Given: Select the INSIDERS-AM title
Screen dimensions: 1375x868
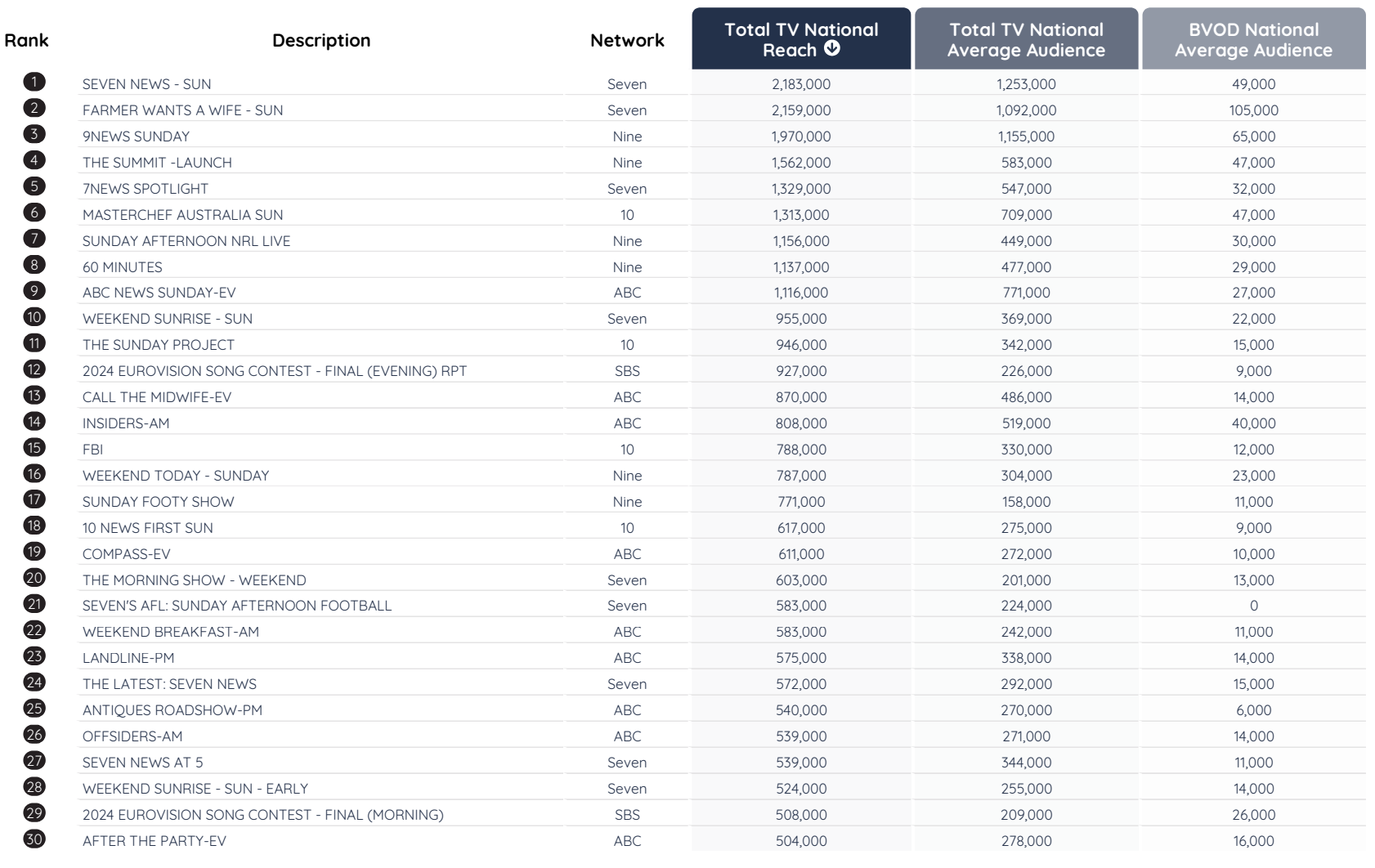Looking at the screenshot, I should point(126,423).
